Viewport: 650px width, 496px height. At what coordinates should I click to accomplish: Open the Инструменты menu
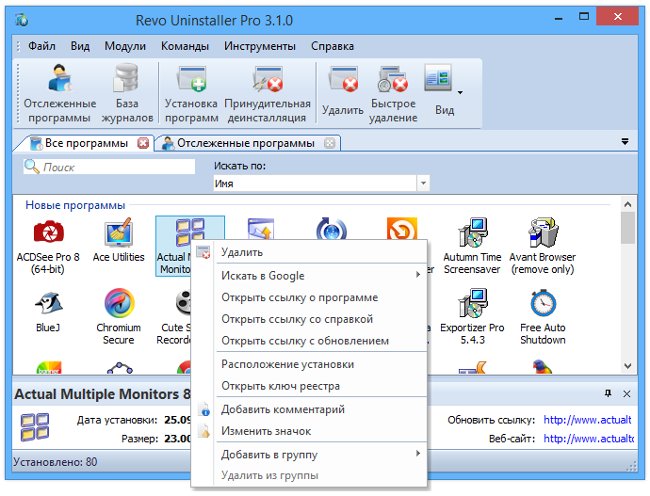(x=260, y=46)
